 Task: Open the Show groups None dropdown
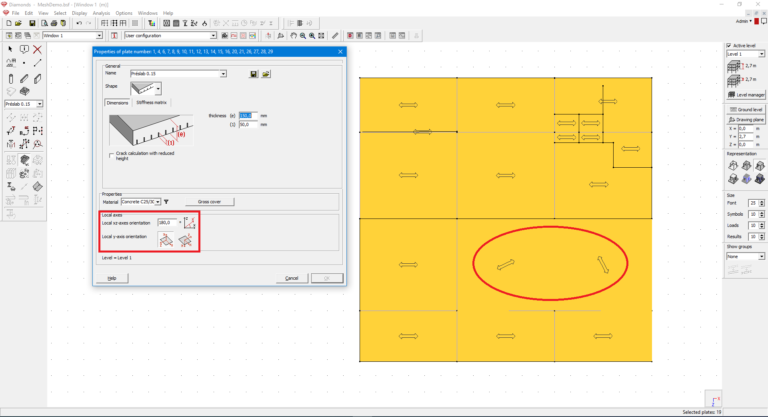[x=761, y=257]
